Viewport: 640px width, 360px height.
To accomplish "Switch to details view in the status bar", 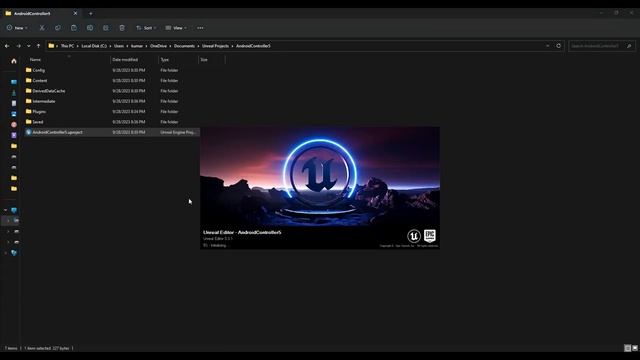I will click(x=627, y=348).
